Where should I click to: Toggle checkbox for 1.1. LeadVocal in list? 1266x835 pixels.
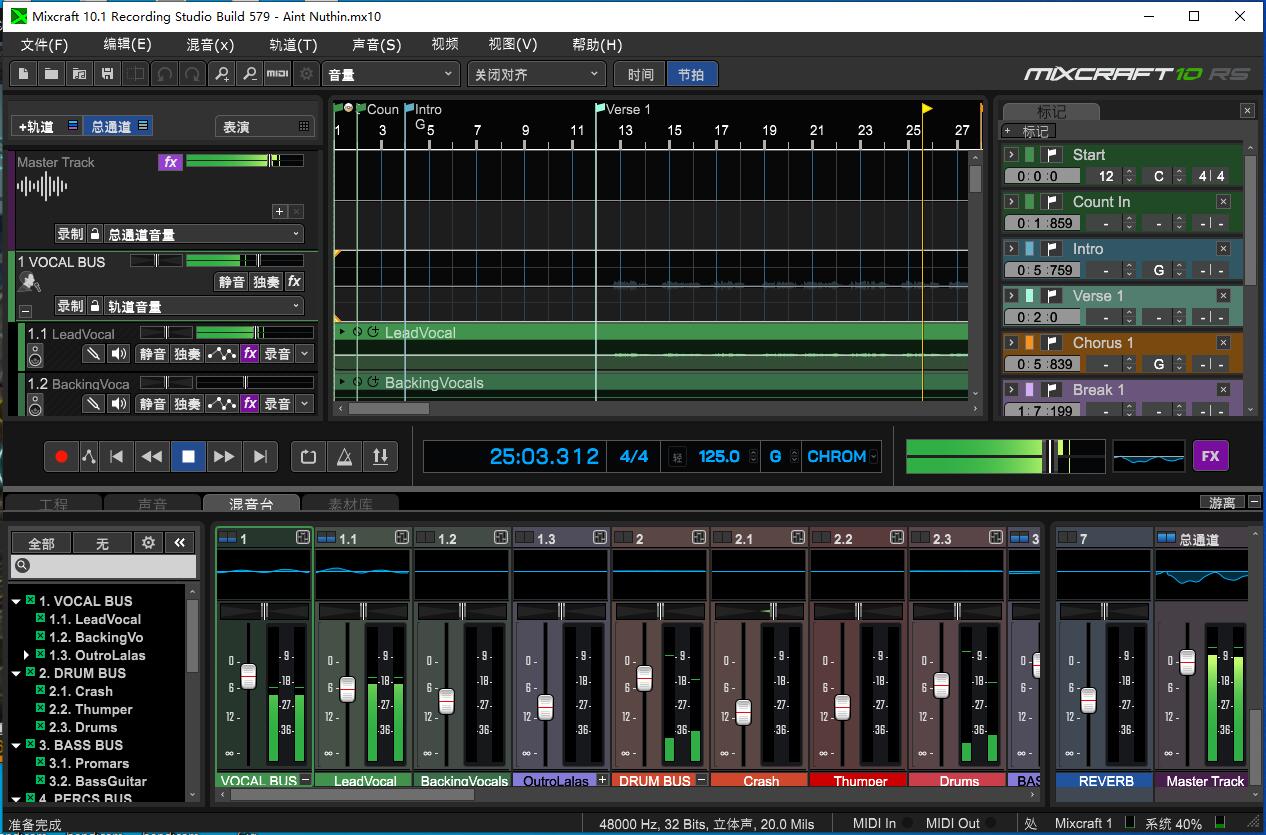click(x=42, y=619)
